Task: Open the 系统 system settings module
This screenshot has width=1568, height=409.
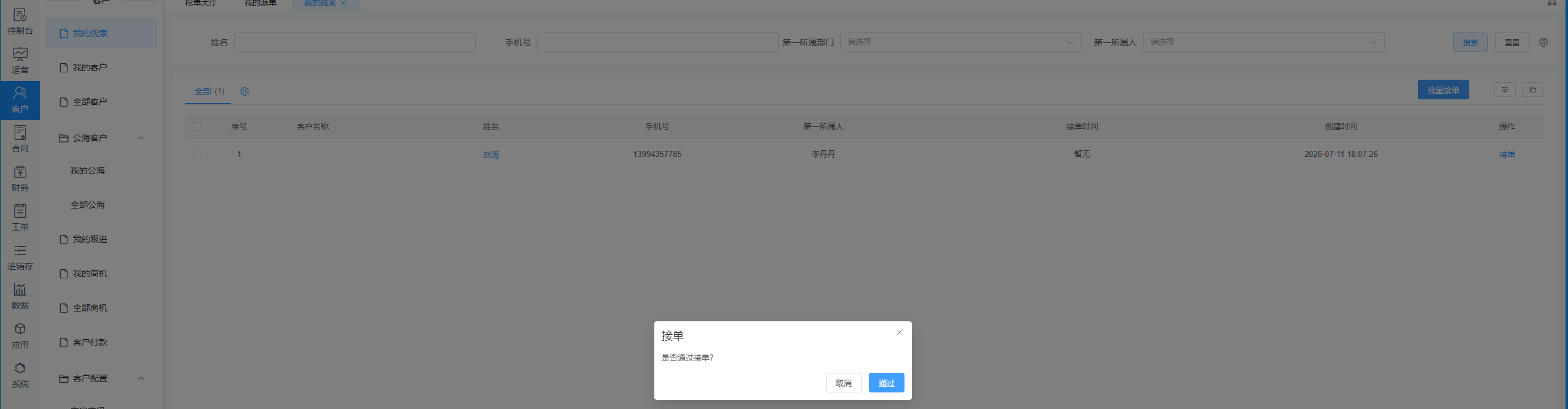Action: click(x=20, y=375)
